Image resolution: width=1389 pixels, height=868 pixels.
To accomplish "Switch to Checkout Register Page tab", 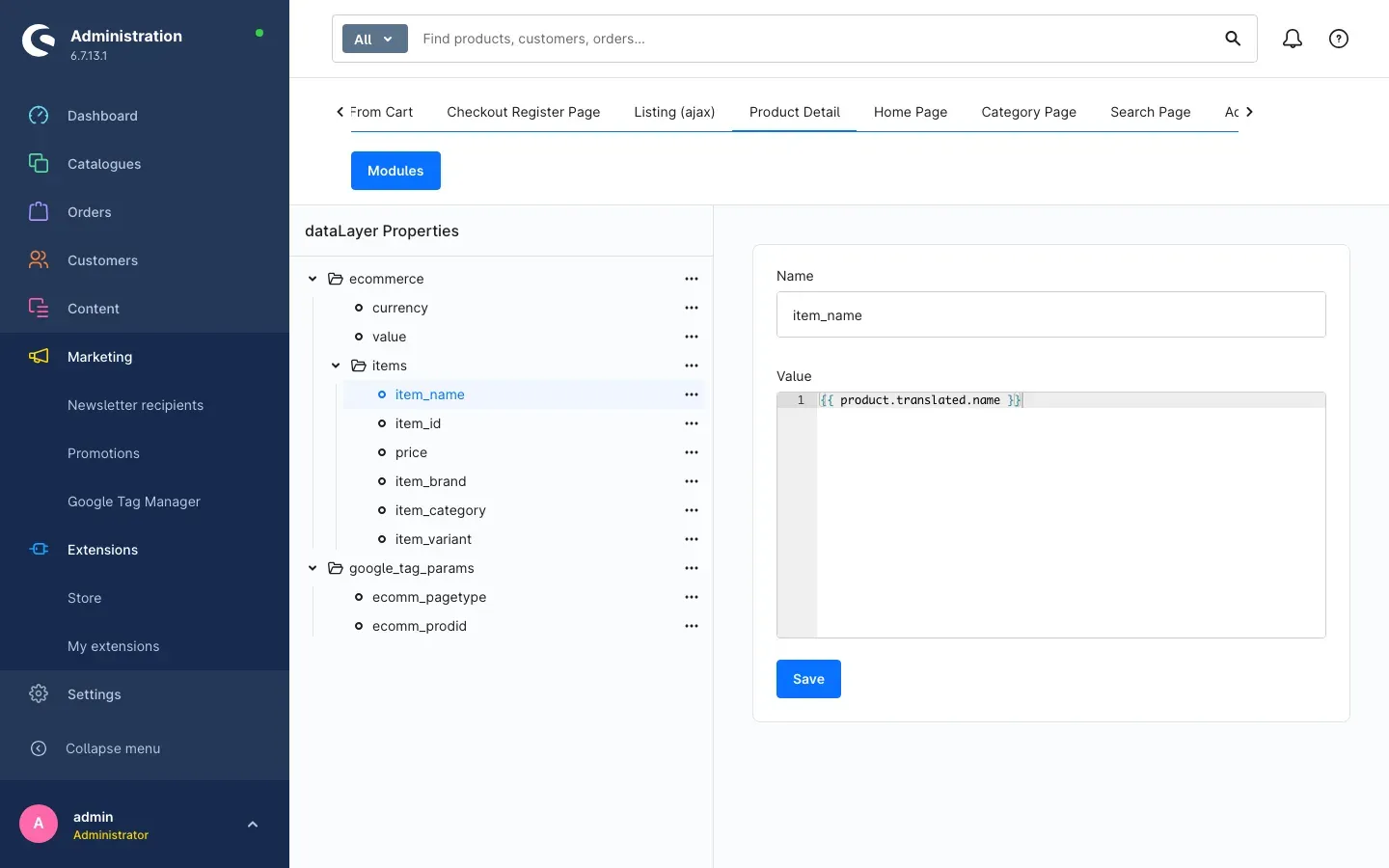I will [x=524, y=112].
